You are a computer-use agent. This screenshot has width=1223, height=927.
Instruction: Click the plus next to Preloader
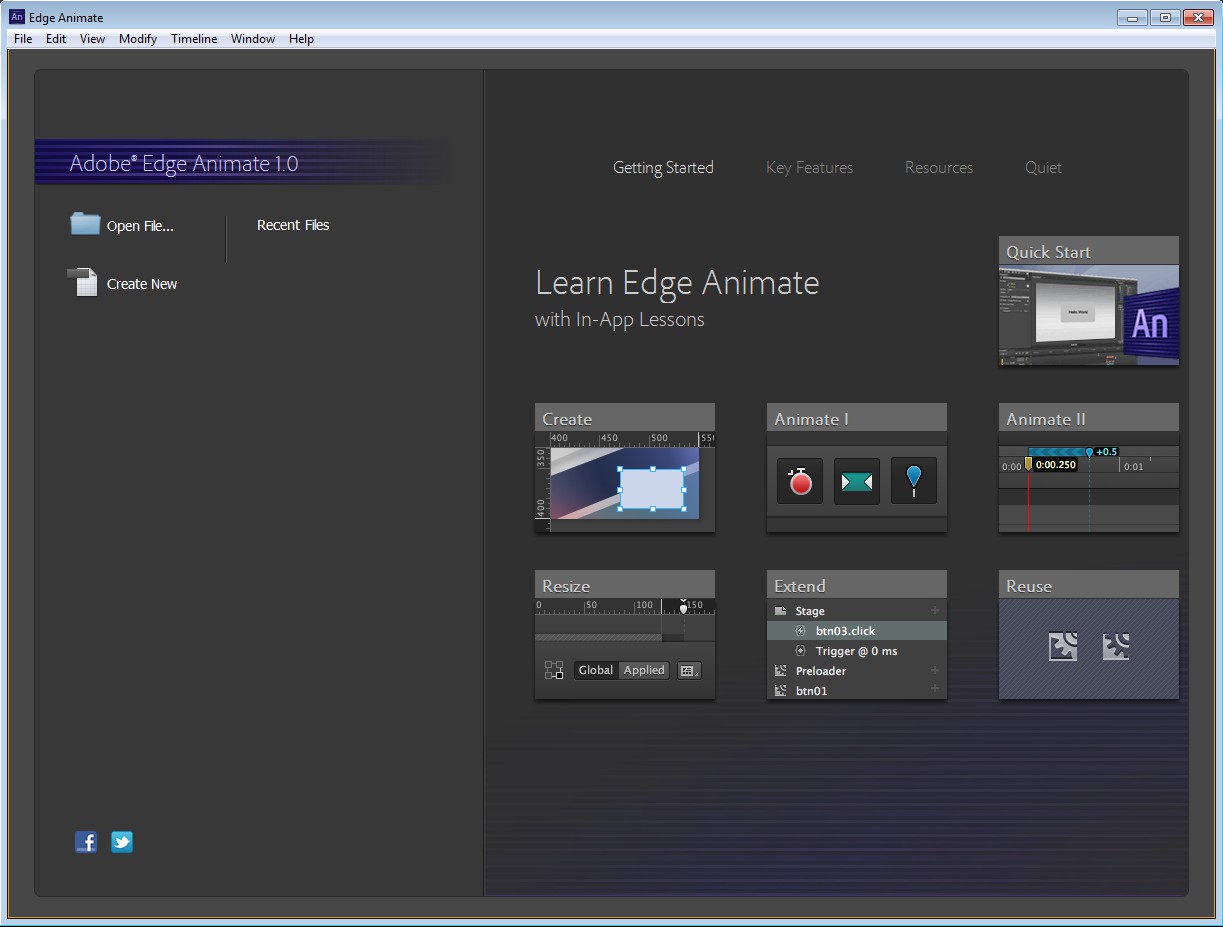(x=935, y=671)
